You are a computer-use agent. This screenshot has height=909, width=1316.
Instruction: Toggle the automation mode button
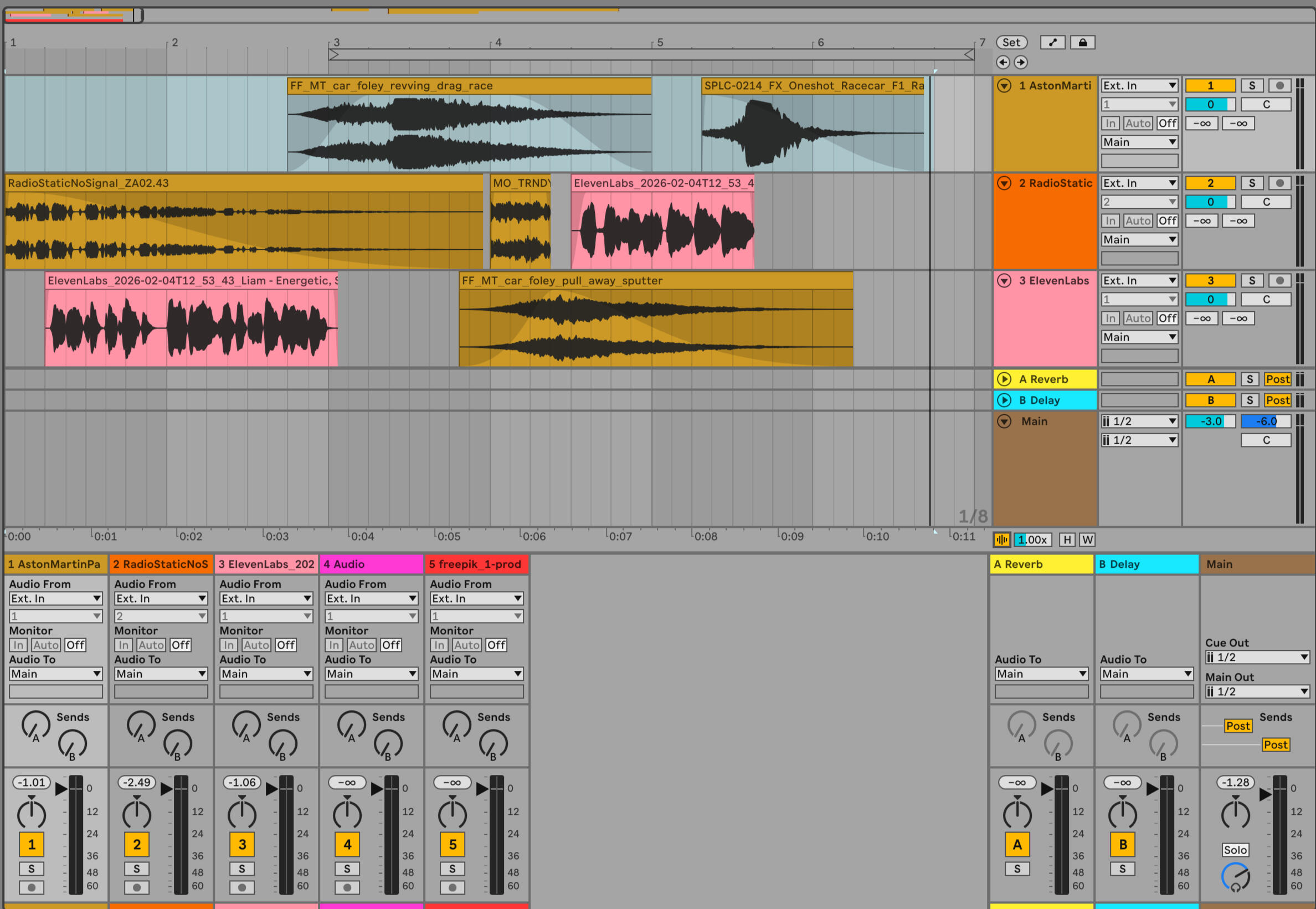pyautogui.click(x=1052, y=42)
